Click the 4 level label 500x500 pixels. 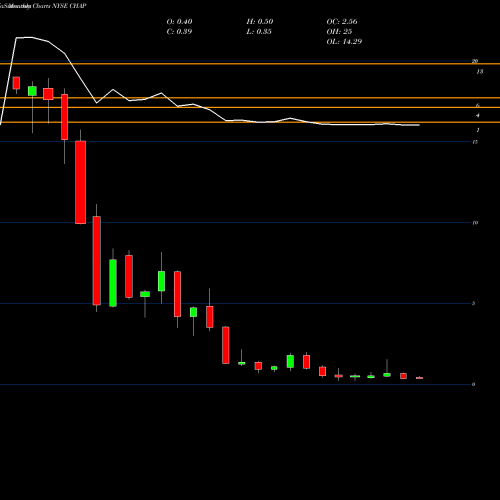click(x=478, y=116)
